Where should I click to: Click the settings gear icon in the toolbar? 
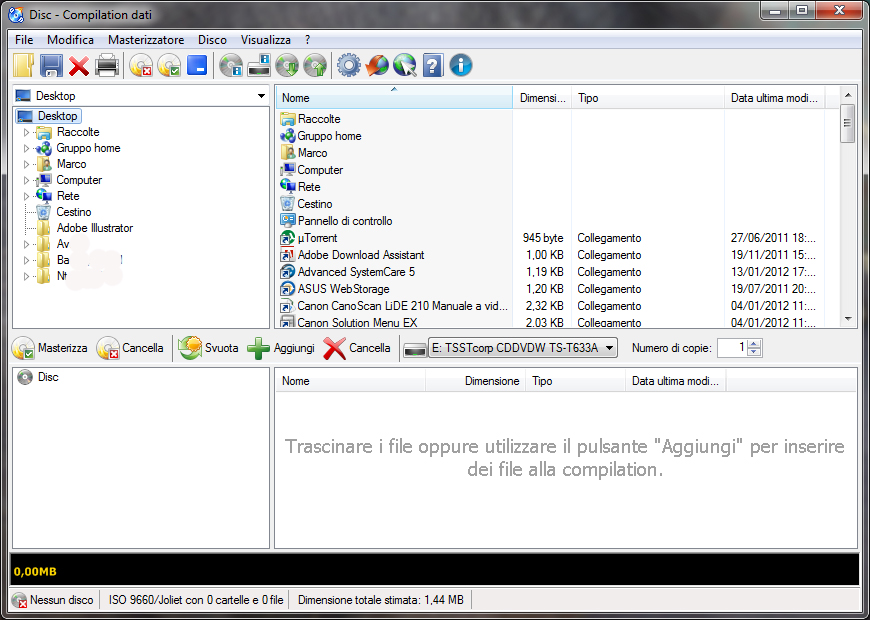(x=348, y=66)
